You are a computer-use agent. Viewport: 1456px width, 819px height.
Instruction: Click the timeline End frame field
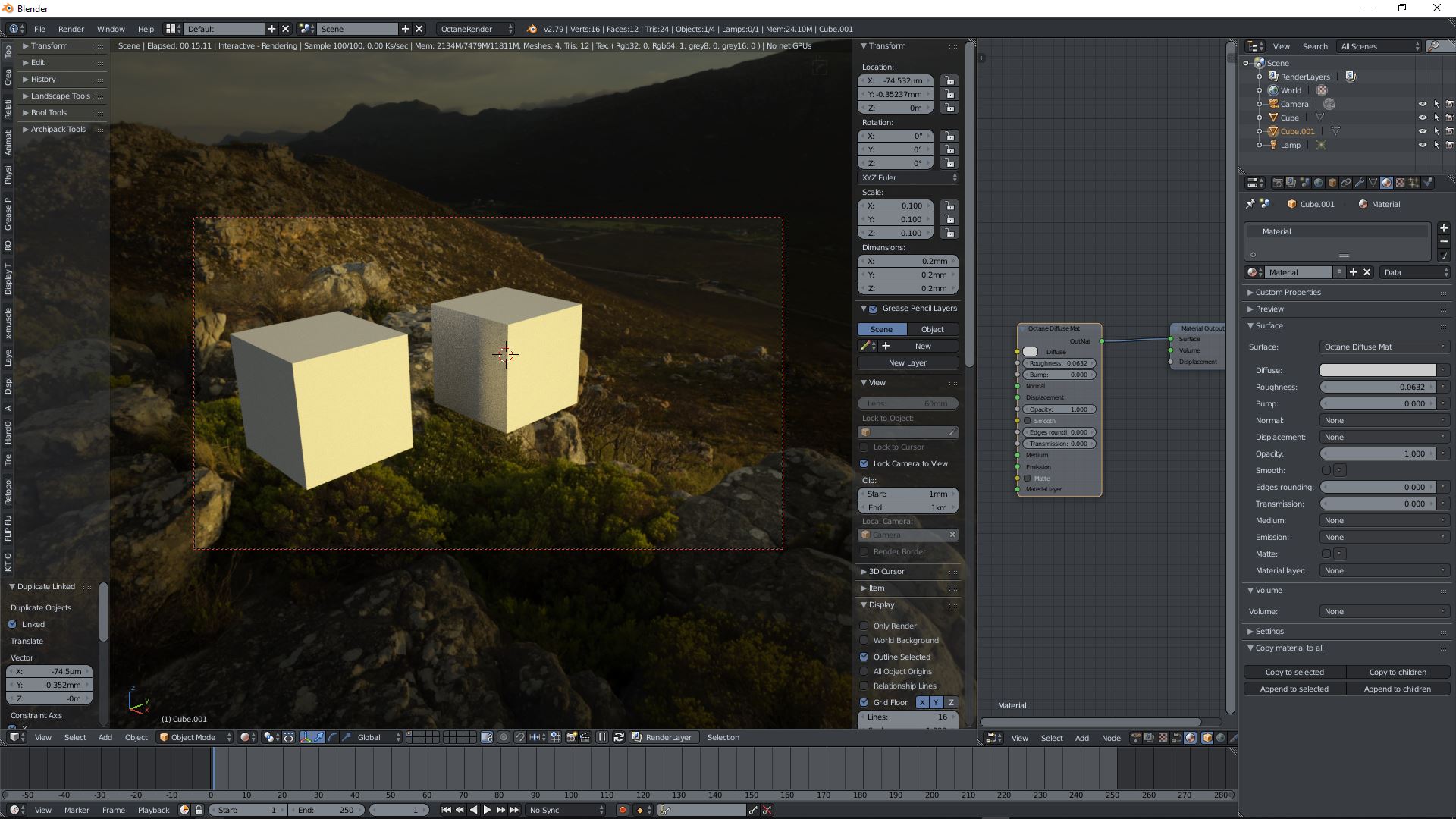point(326,810)
